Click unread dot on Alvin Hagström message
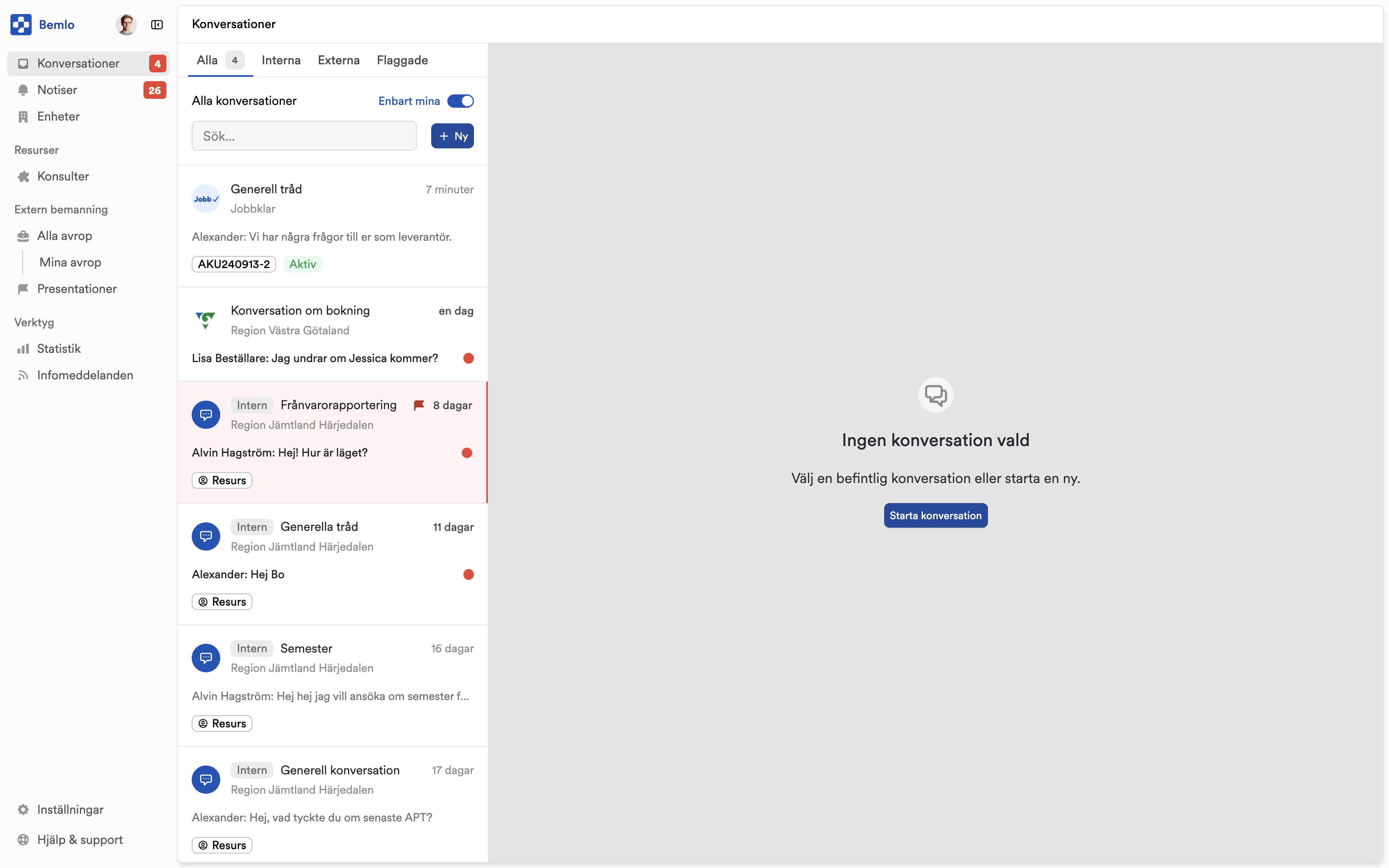This screenshot has height=868, width=1389. point(467,453)
